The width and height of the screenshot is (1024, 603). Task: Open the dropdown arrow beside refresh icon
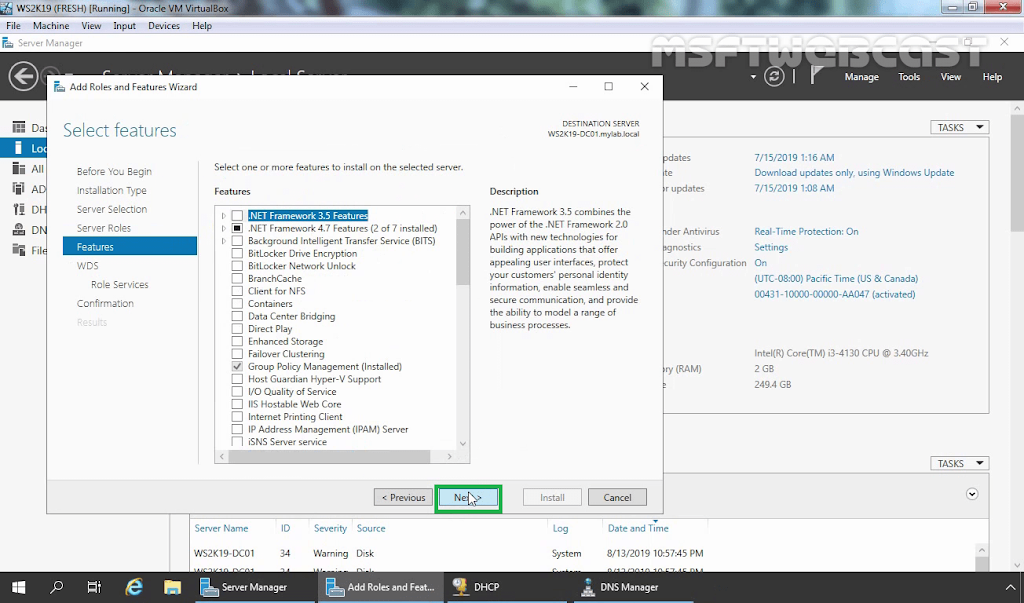[753, 76]
